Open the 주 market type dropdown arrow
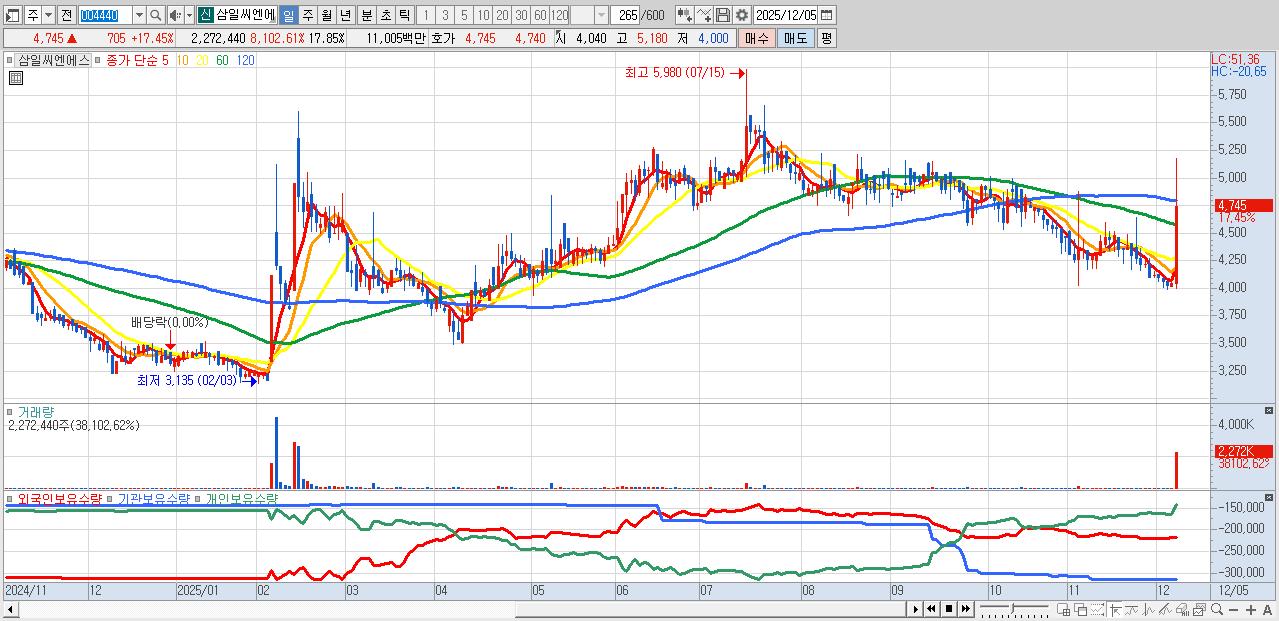The image size is (1279, 621). [48, 15]
